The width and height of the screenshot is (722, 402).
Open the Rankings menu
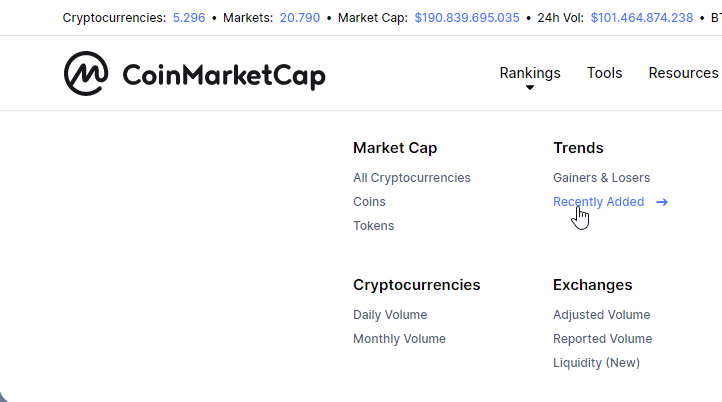[x=530, y=73]
